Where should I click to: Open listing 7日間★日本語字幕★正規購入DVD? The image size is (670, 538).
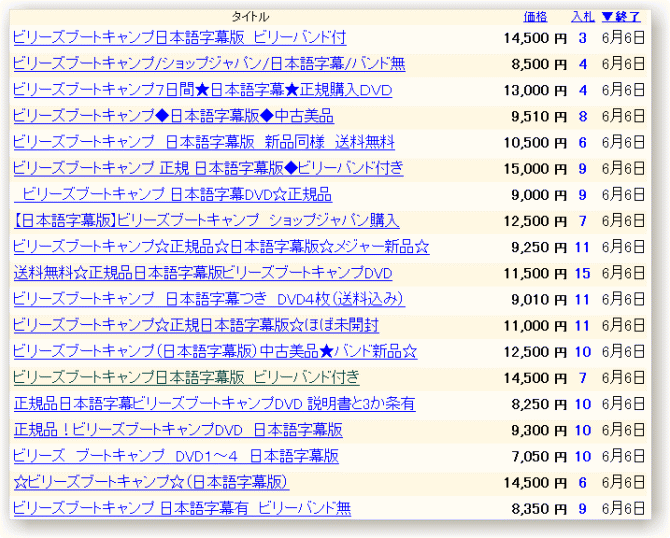203,90
